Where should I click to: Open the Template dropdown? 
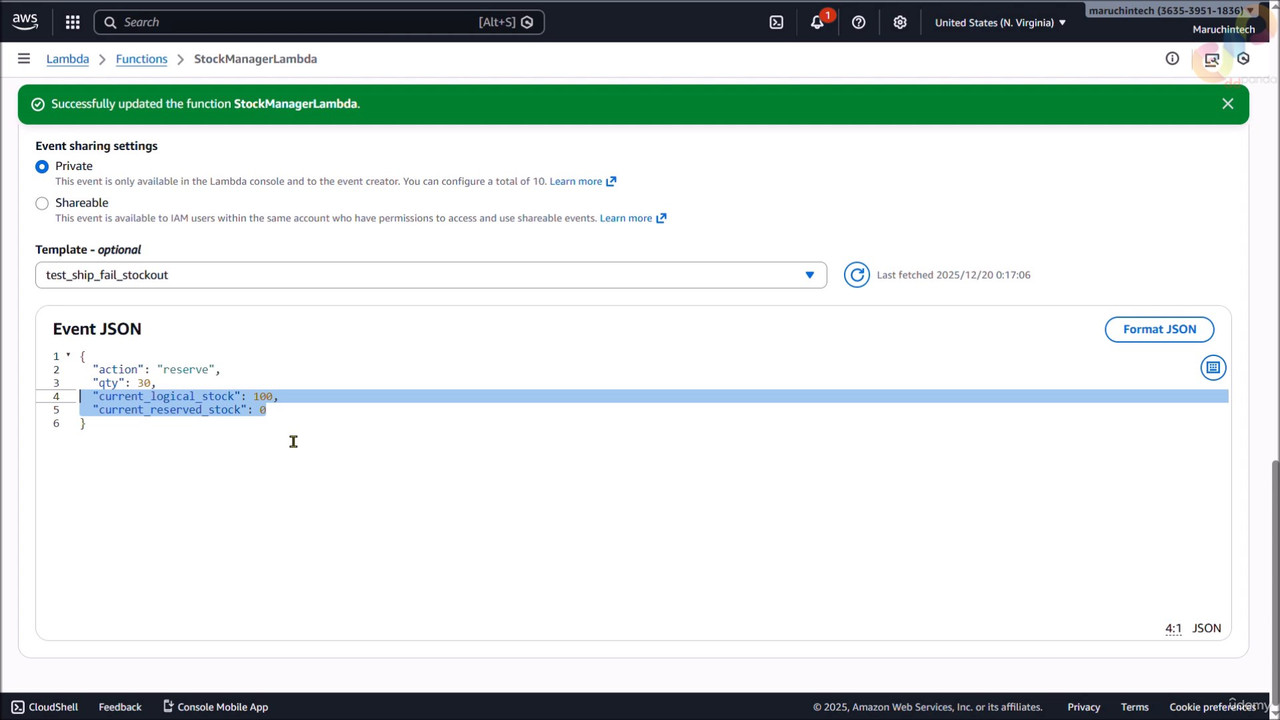click(431, 275)
